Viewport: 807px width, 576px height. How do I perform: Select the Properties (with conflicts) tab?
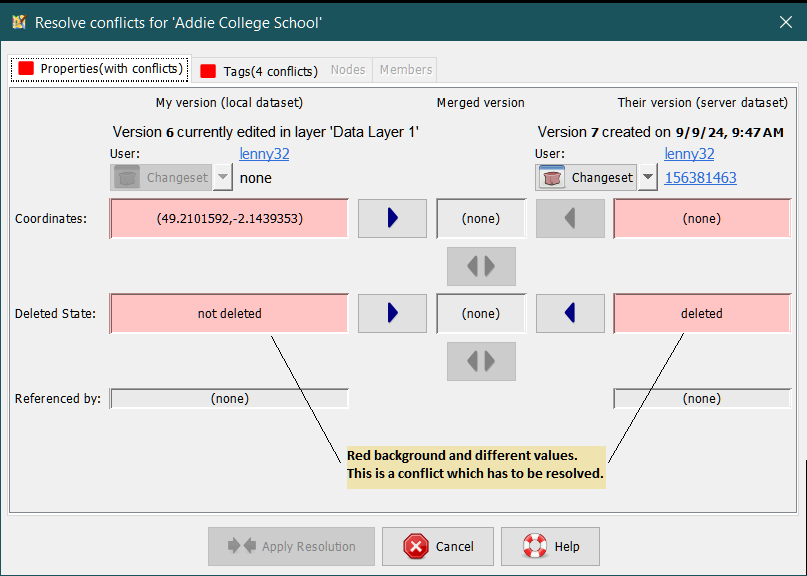pos(100,69)
